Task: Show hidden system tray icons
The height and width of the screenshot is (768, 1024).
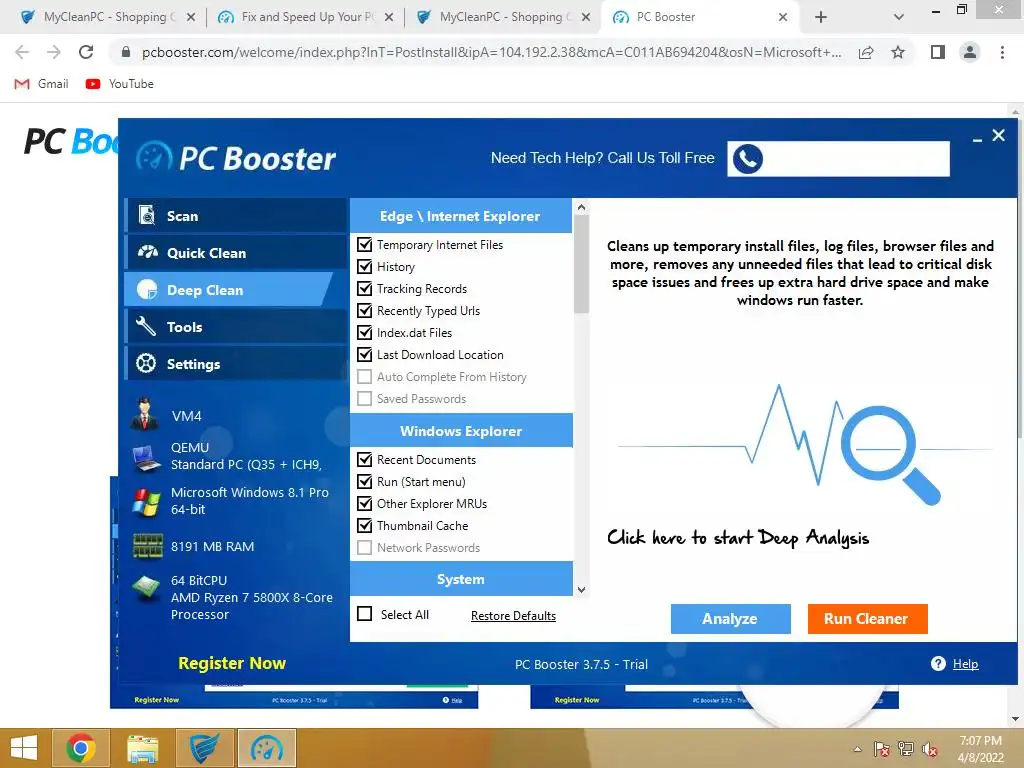Action: (x=857, y=749)
